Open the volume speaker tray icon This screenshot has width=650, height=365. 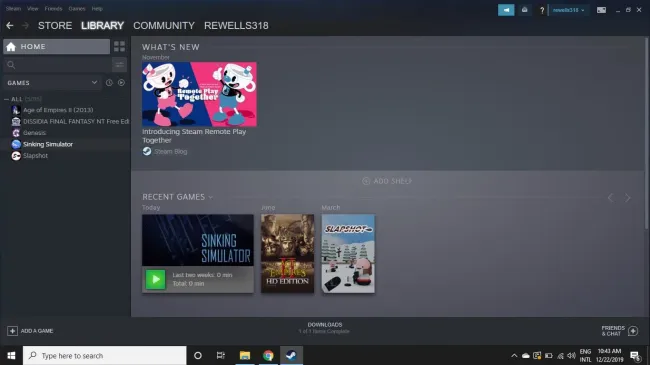(x=571, y=355)
